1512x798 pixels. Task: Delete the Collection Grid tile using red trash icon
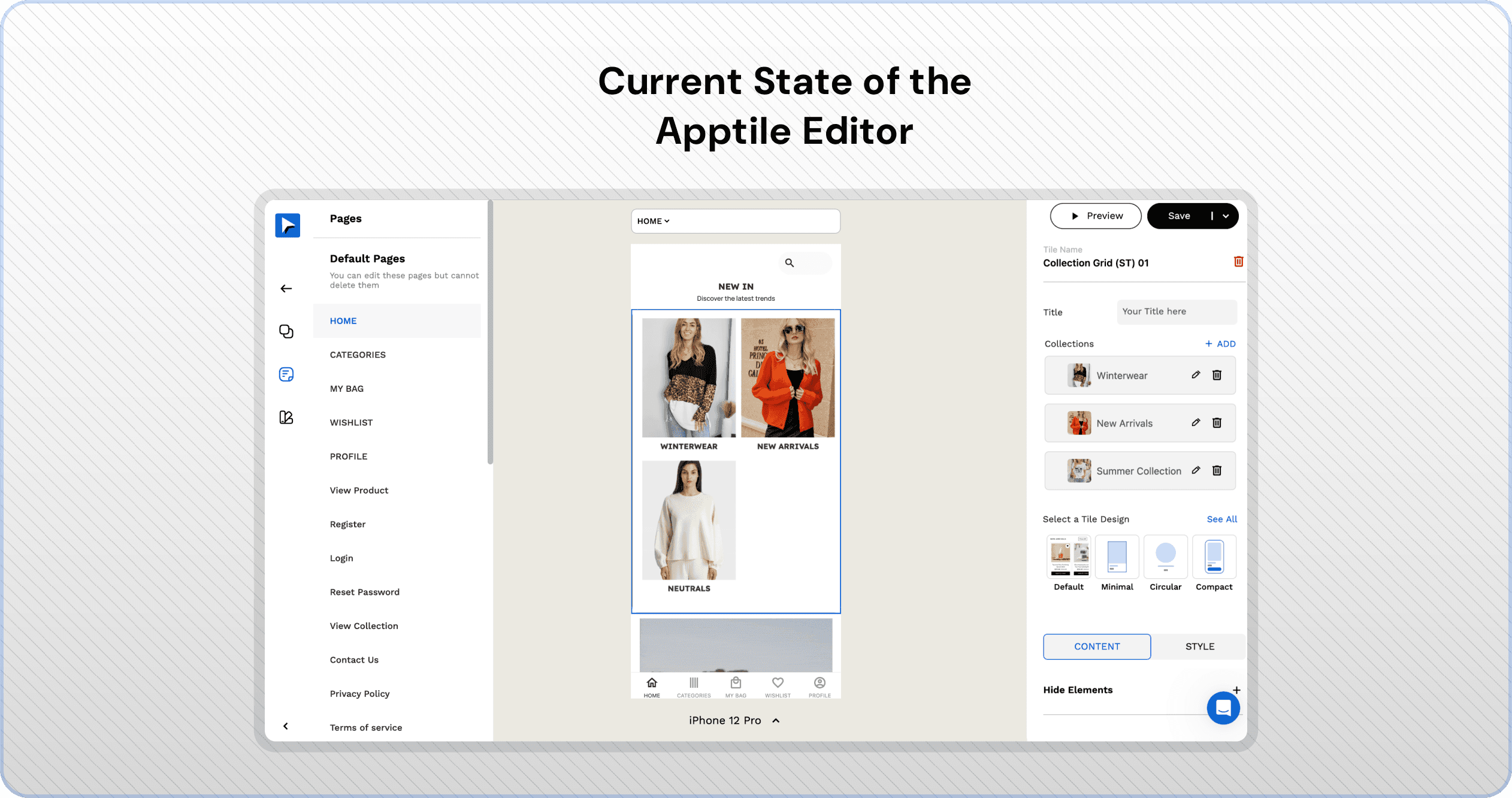coord(1238,262)
